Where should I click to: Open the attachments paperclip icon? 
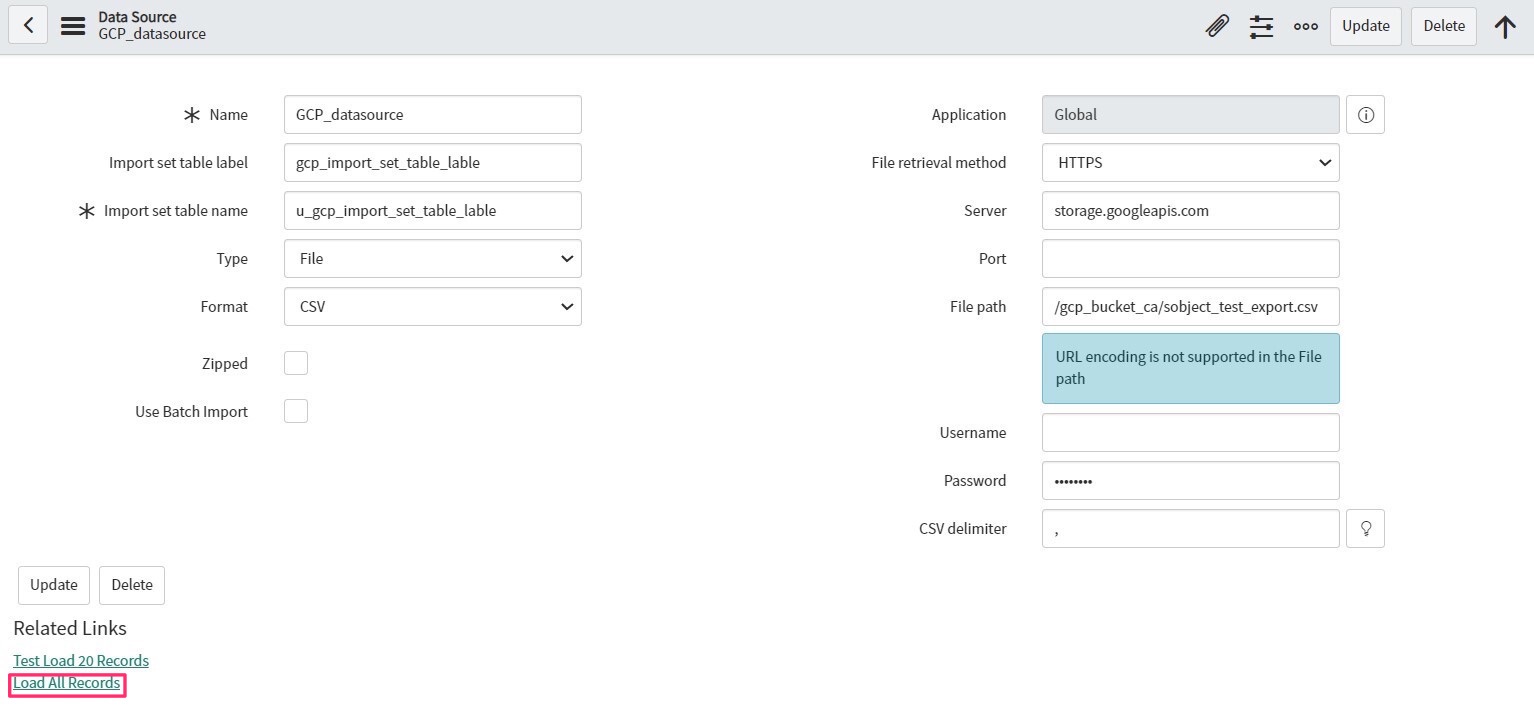1216,26
